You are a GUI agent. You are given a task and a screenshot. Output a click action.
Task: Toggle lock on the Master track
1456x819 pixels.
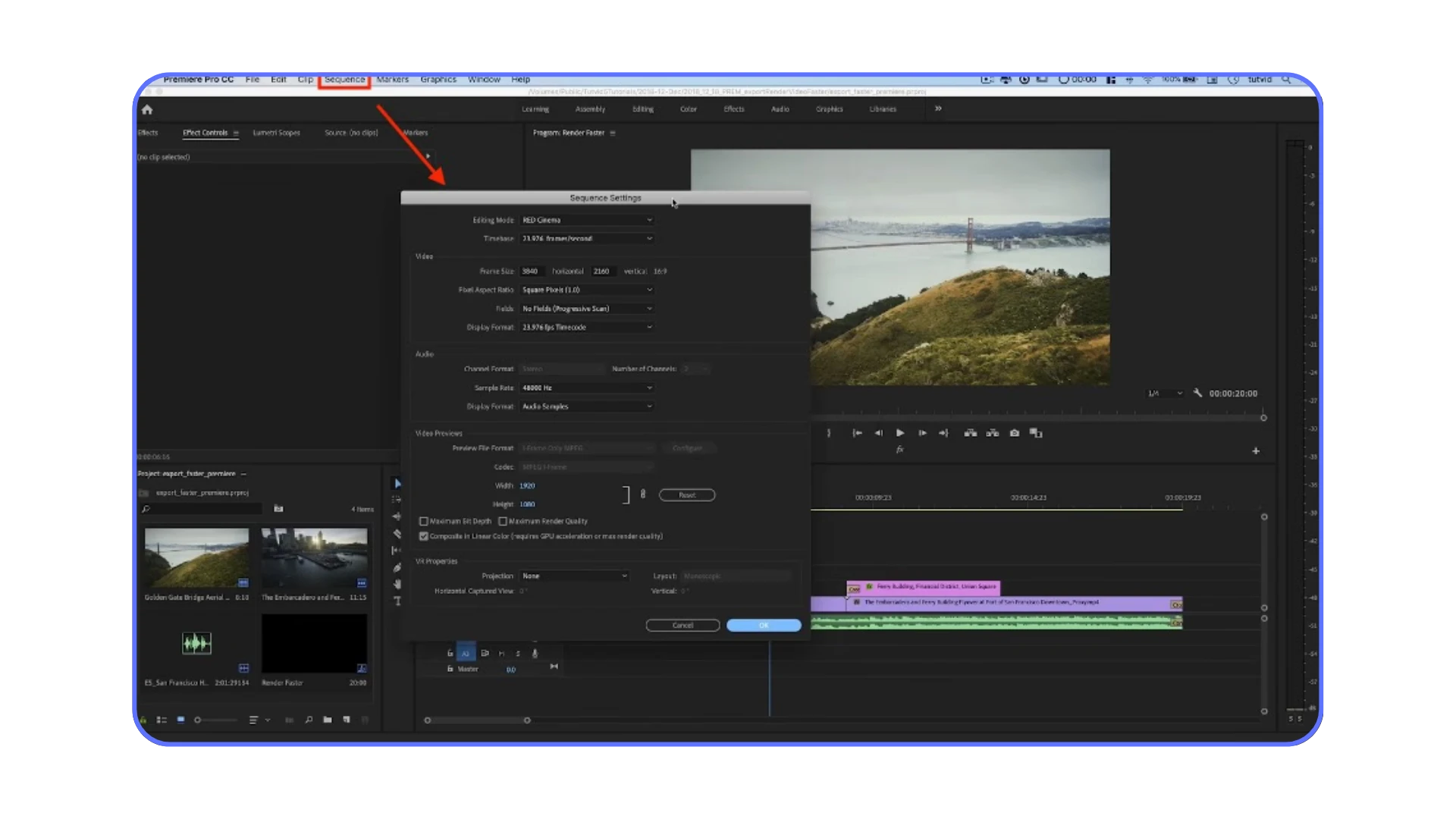click(450, 669)
